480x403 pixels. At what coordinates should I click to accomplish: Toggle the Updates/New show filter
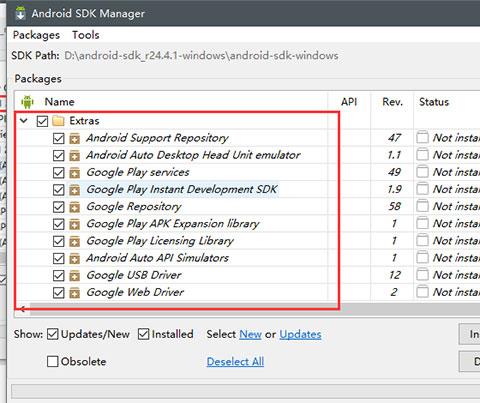click(53, 334)
